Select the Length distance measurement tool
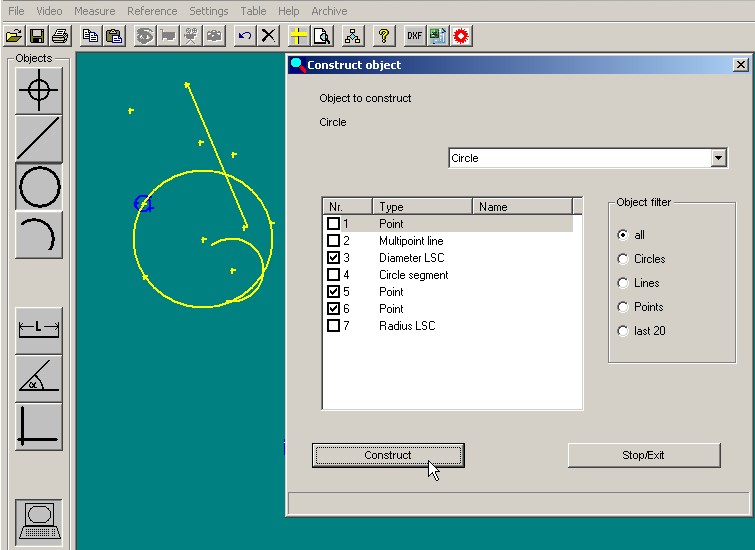 [39, 330]
